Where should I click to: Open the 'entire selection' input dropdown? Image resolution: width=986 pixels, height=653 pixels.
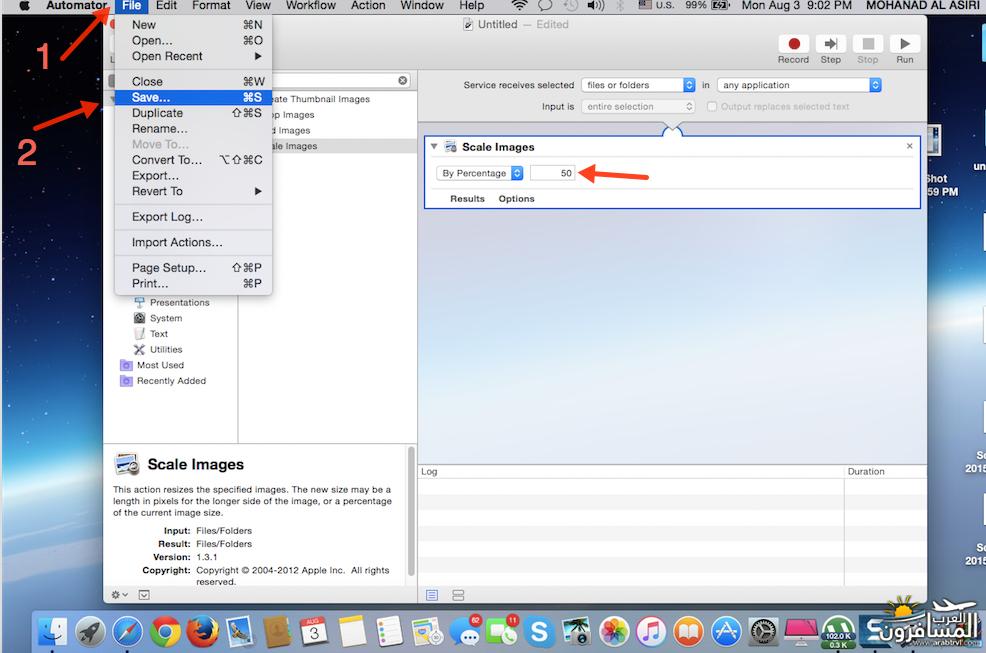[638, 106]
